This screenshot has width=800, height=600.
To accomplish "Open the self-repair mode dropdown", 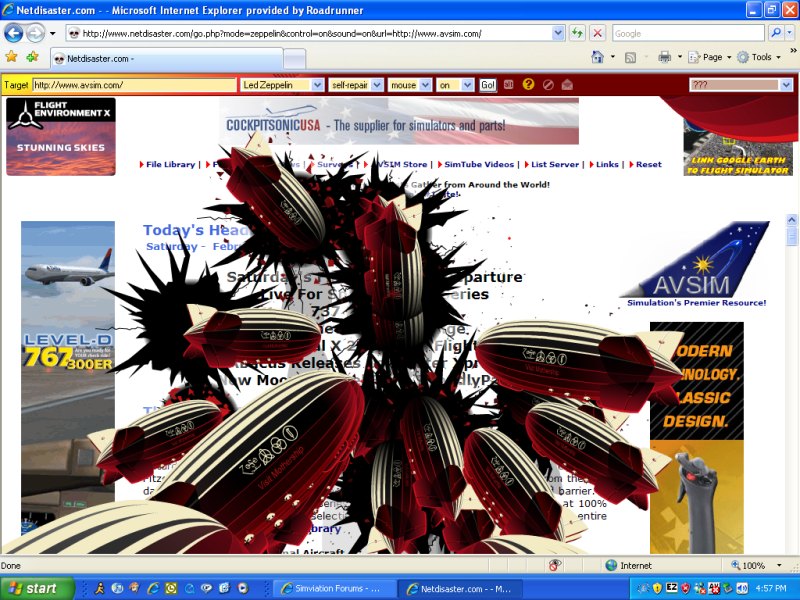I will point(356,85).
